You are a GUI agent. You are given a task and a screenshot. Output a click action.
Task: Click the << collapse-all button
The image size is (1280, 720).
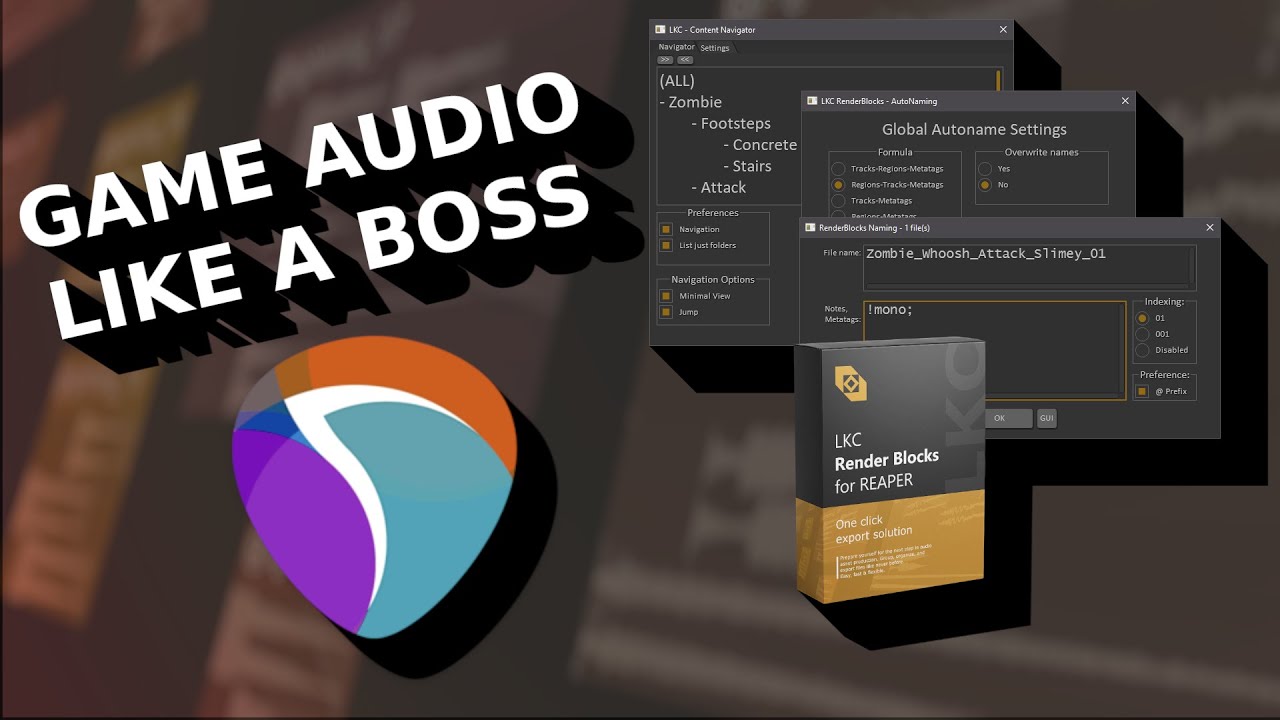tap(685, 60)
